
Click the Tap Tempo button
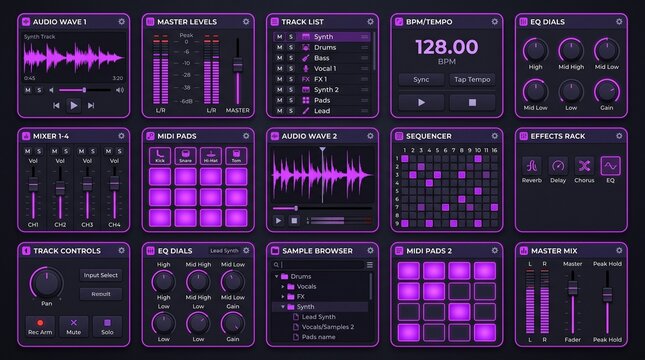coord(472,79)
